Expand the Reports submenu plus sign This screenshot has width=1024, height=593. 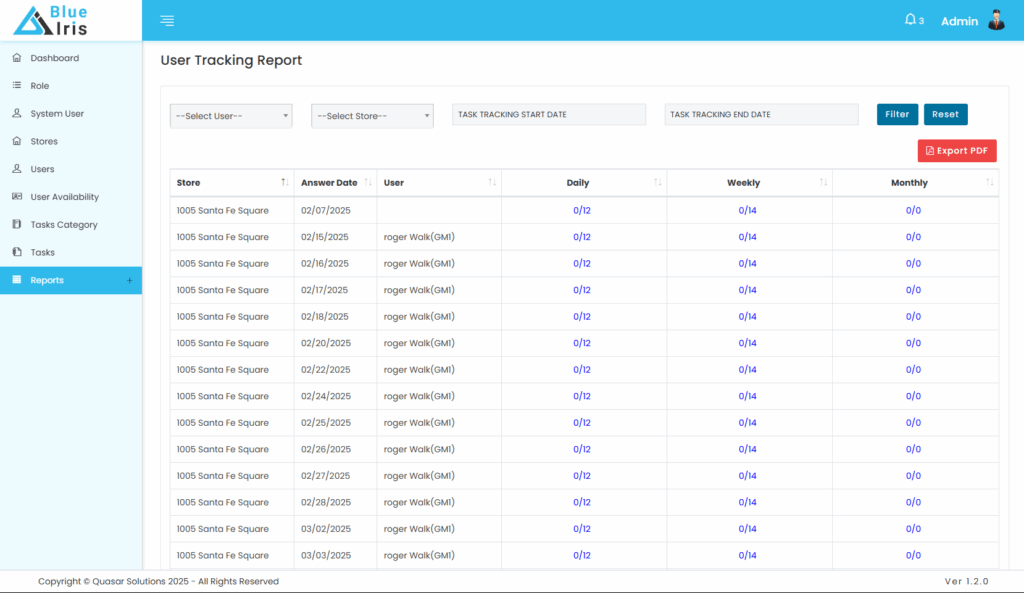point(129,280)
